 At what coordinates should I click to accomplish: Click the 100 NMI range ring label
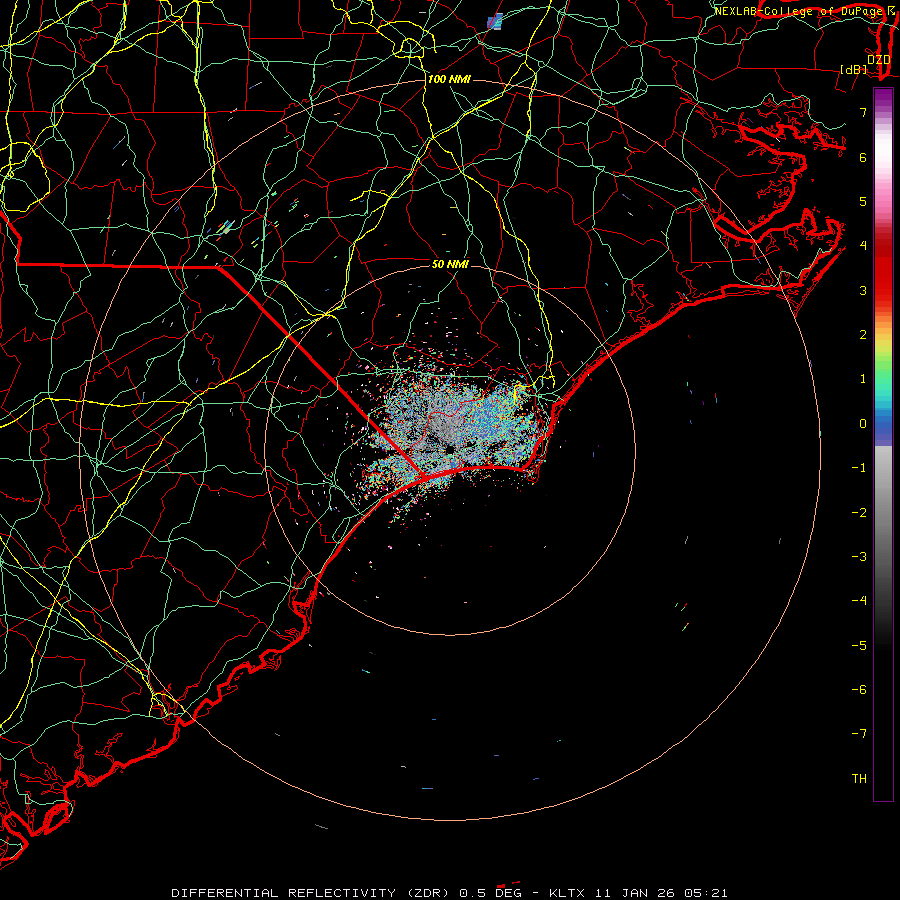449,79
